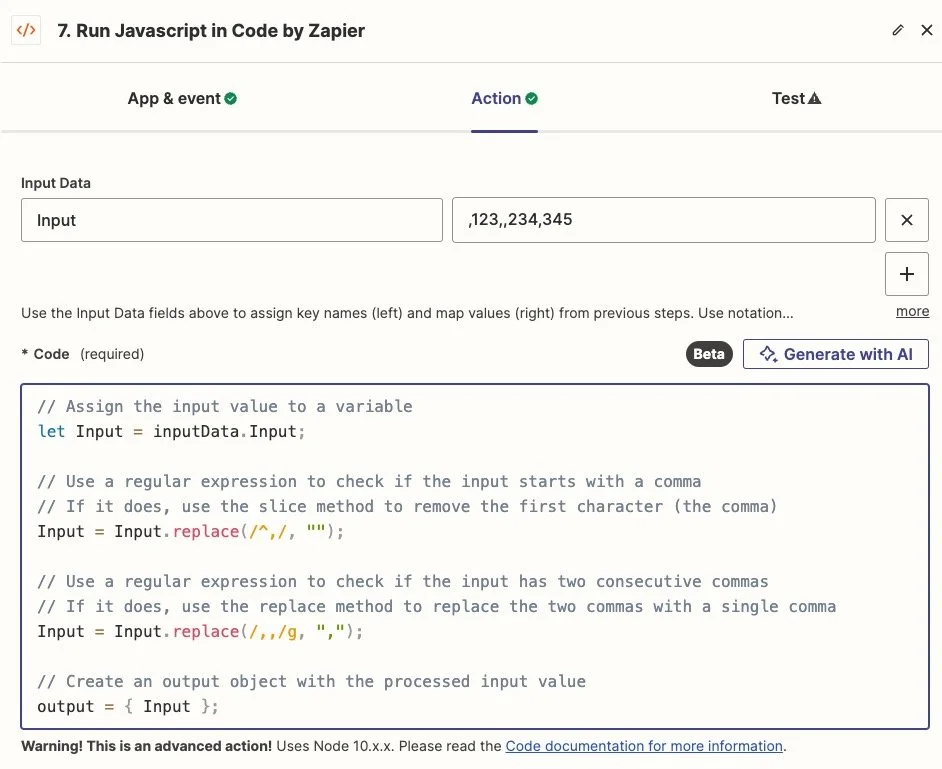Edit the Input key name field
Screen dimensions: 942x769
coord(232,220)
